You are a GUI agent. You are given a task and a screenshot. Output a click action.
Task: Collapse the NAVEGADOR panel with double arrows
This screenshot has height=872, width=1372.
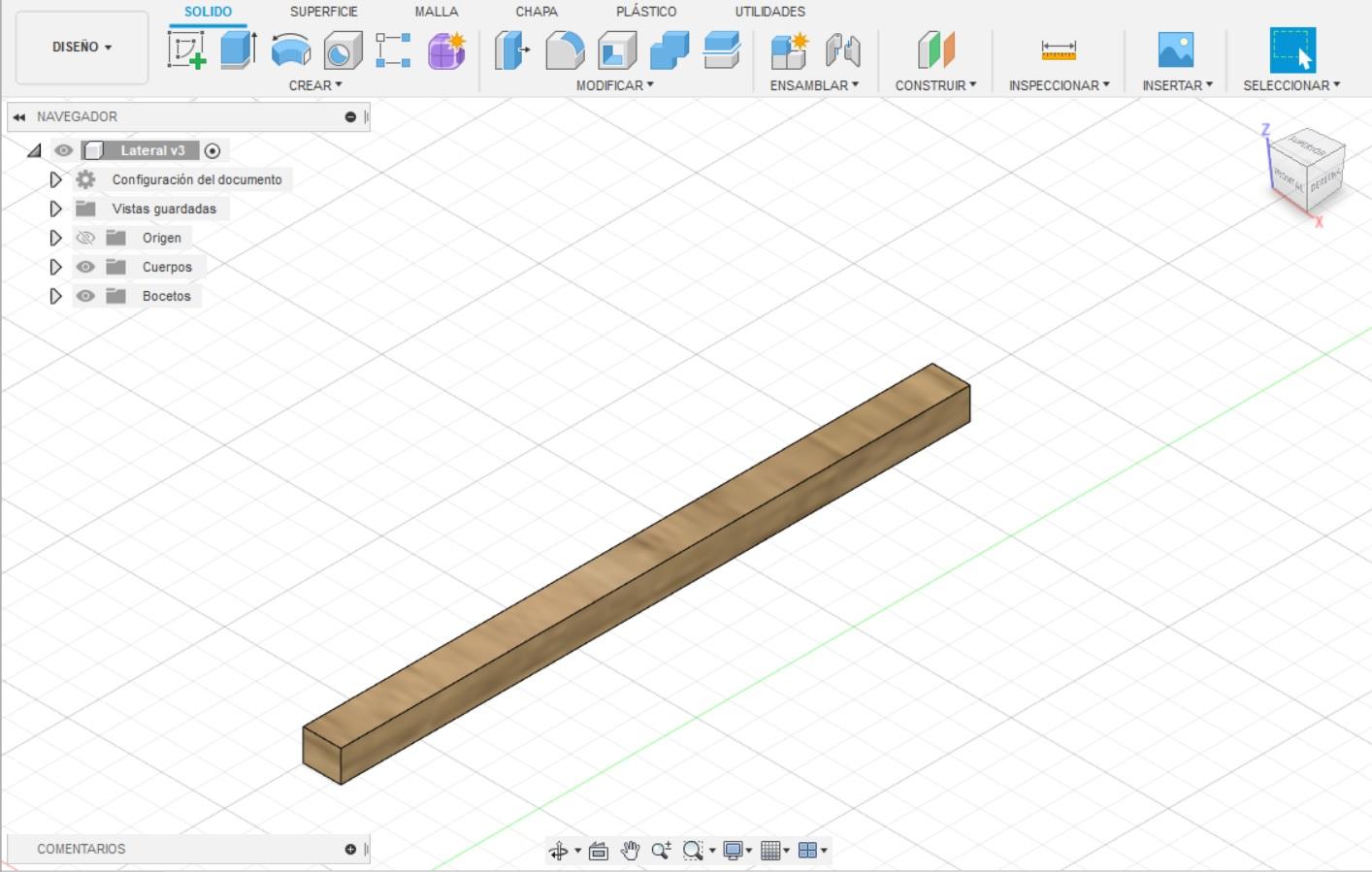pos(18,116)
